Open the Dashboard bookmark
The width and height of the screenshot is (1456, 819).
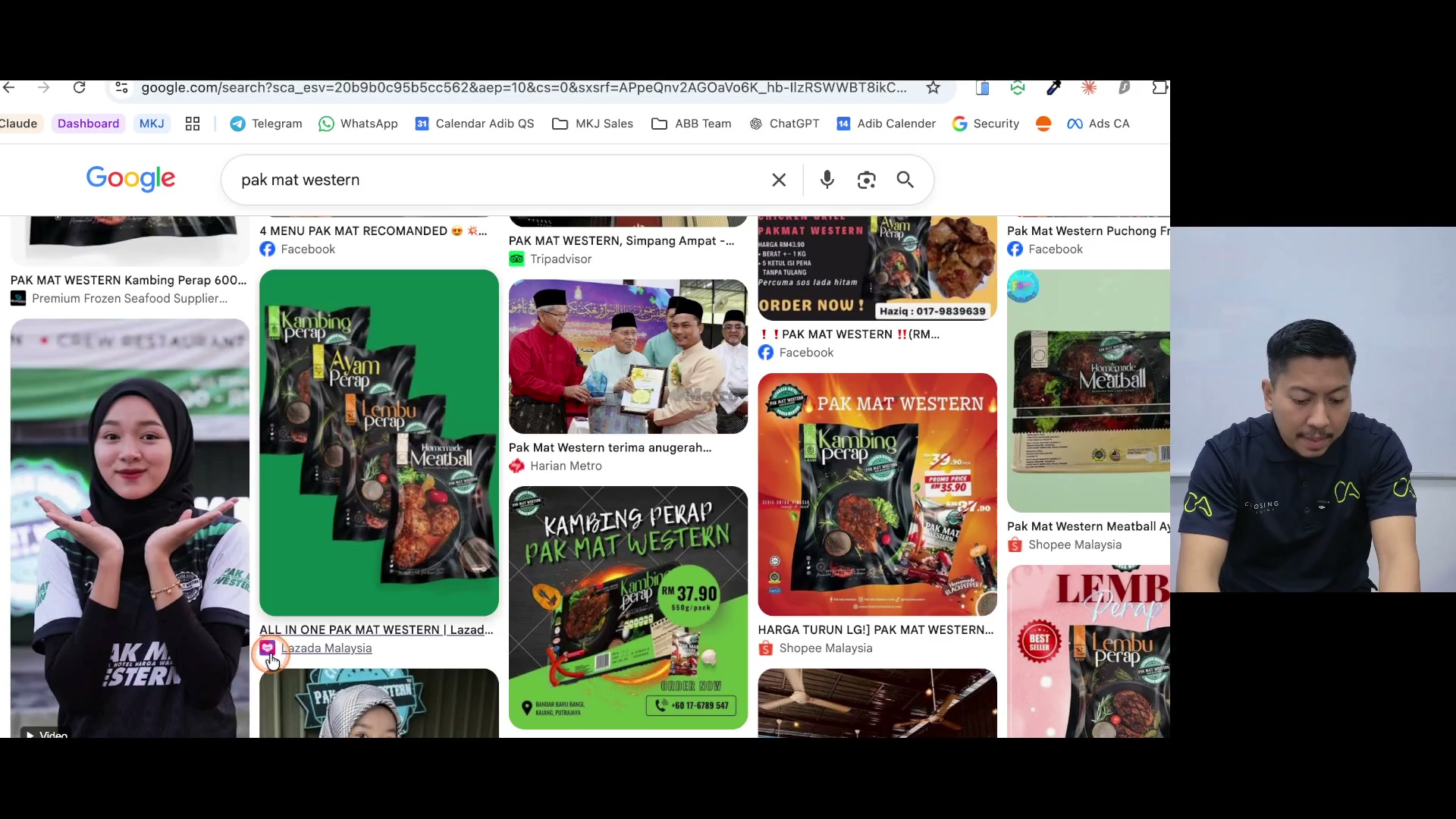[88, 124]
